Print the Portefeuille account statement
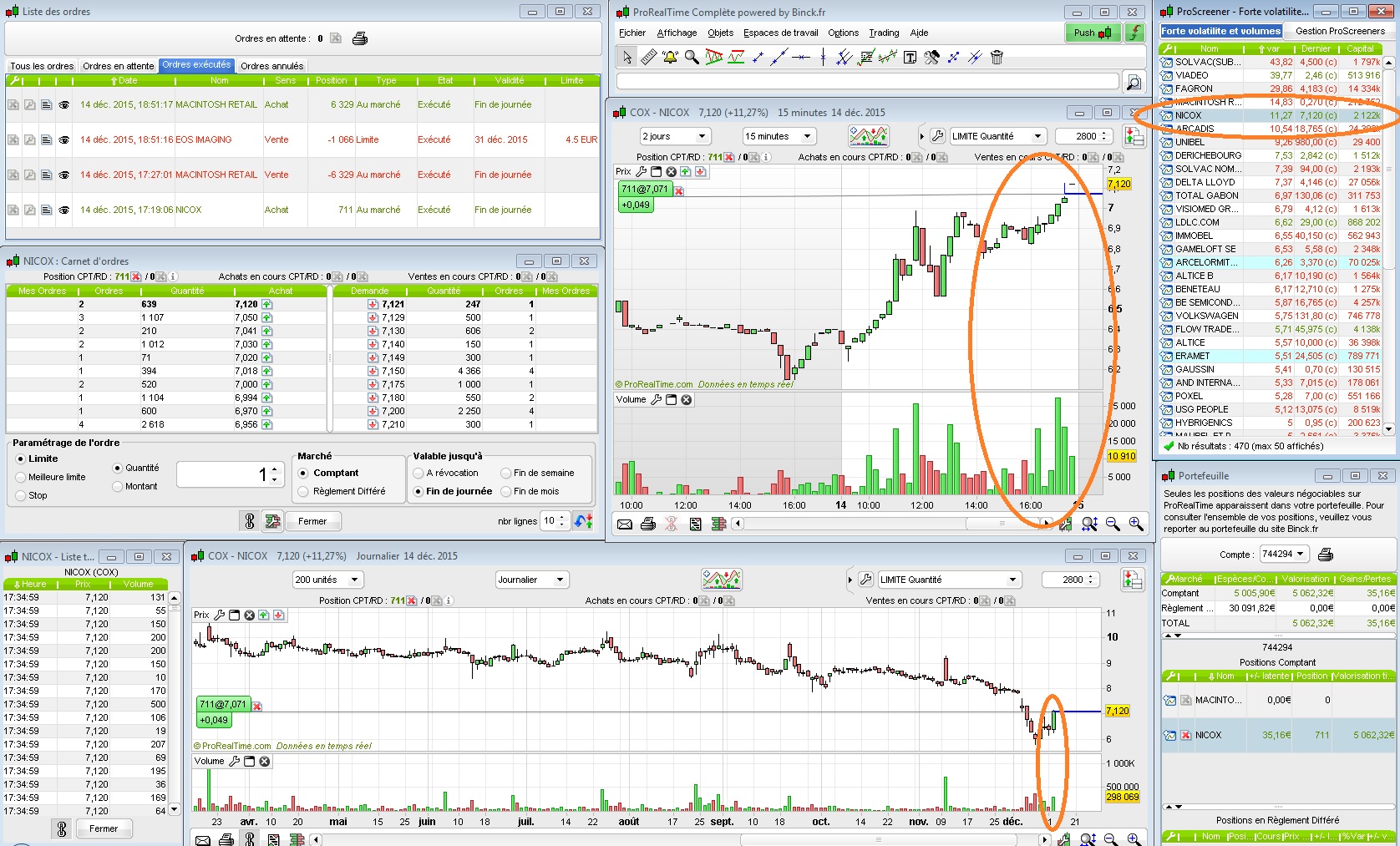 coord(1326,555)
